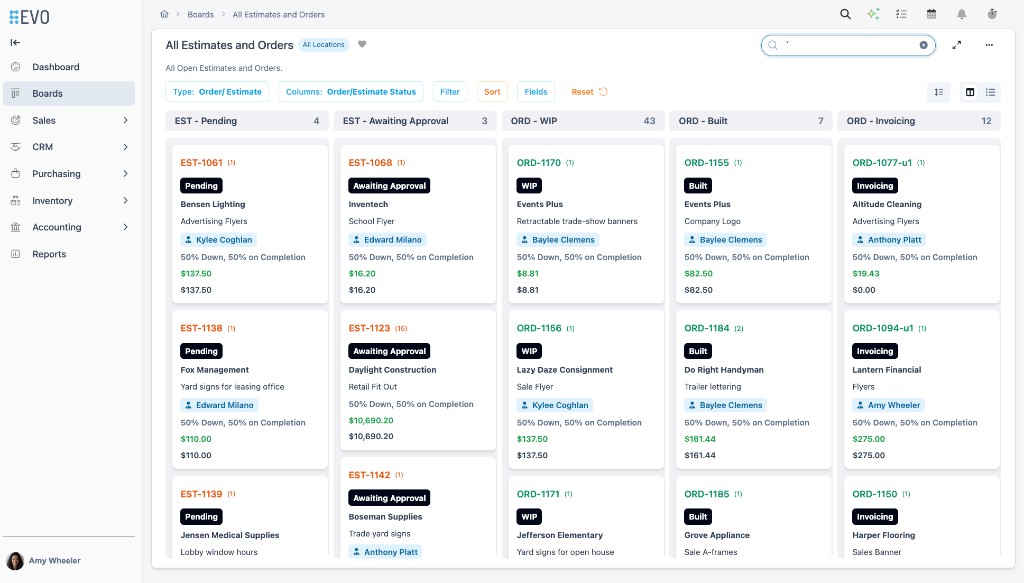Click the Fields button
Image resolution: width=1024 pixels, height=583 pixels.
click(x=536, y=92)
